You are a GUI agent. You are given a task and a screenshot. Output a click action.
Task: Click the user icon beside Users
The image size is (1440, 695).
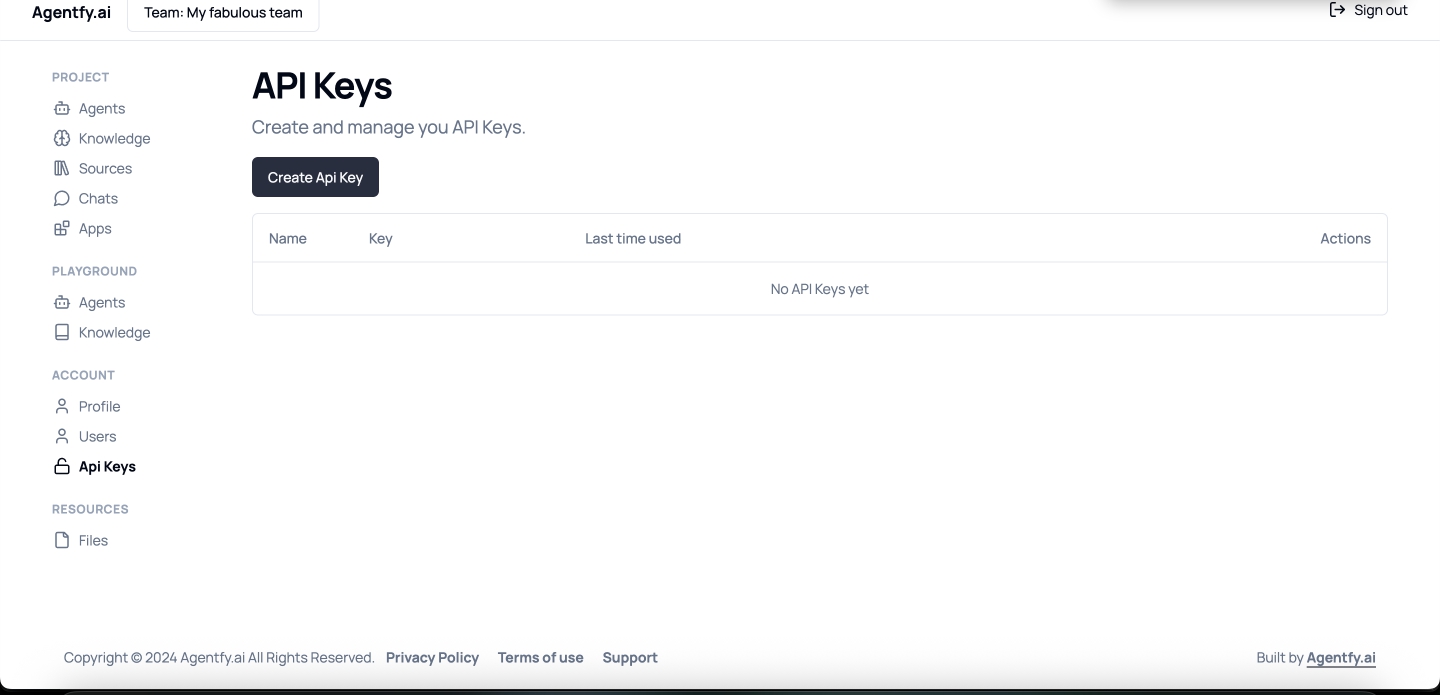tap(62, 436)
